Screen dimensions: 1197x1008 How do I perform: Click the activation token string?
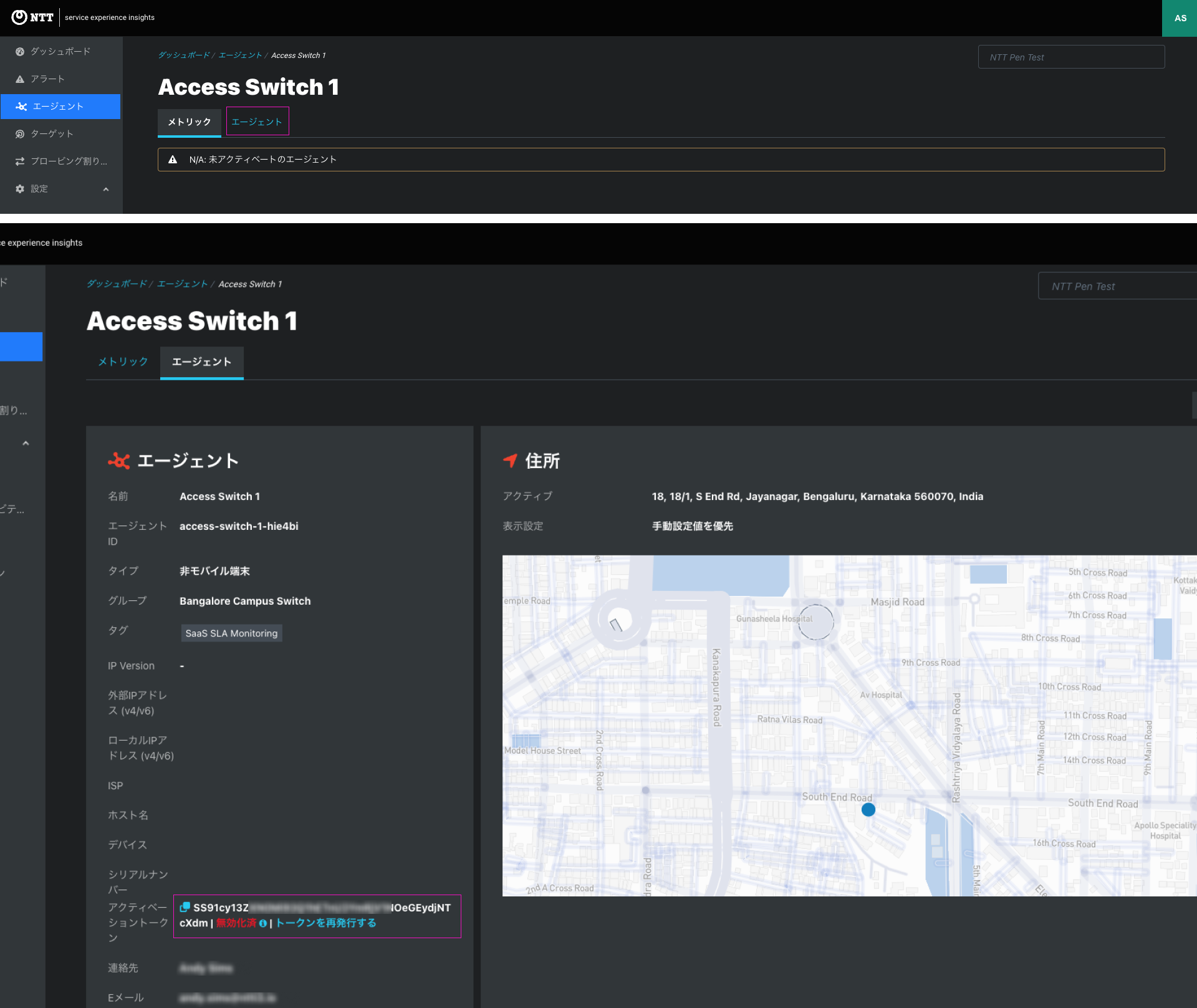315,915
